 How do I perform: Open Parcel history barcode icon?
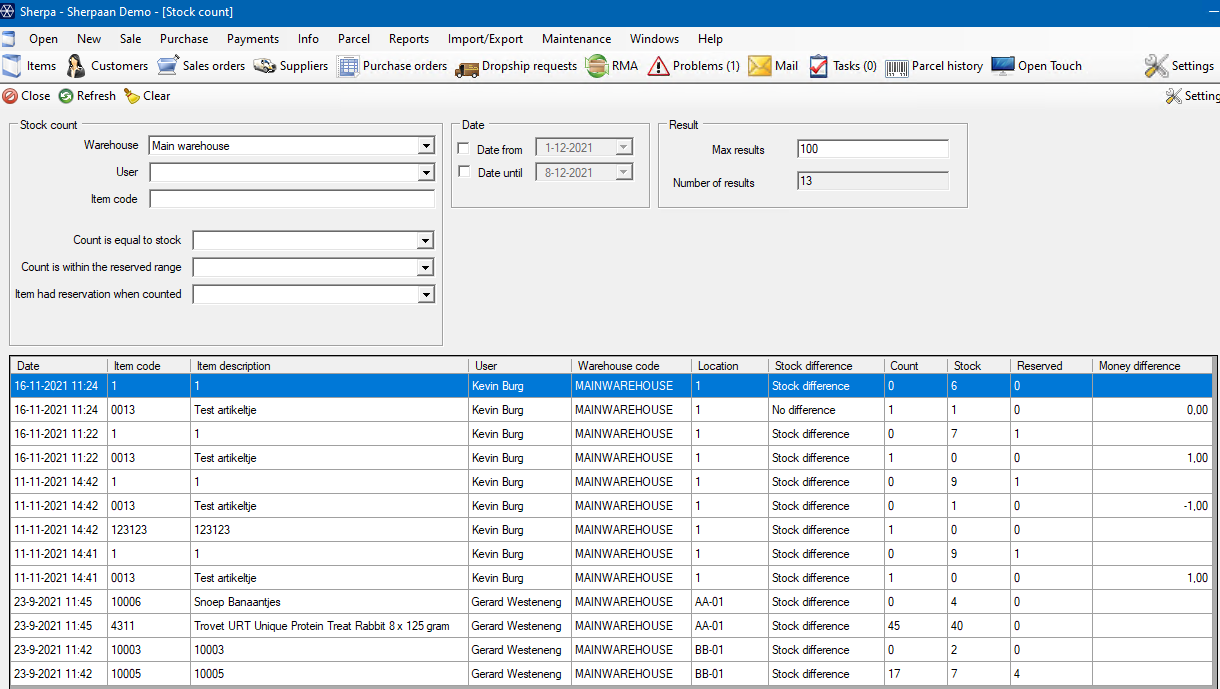(x=897, y=66)
